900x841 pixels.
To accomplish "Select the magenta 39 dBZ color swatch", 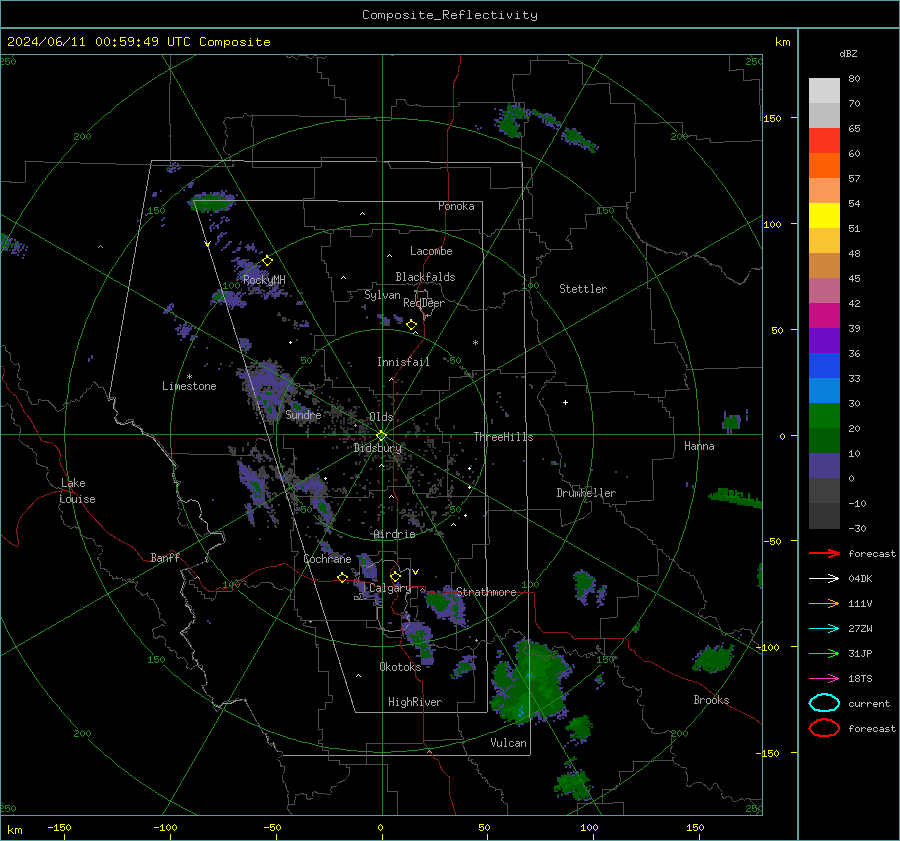I will click(x=824, y=316).
